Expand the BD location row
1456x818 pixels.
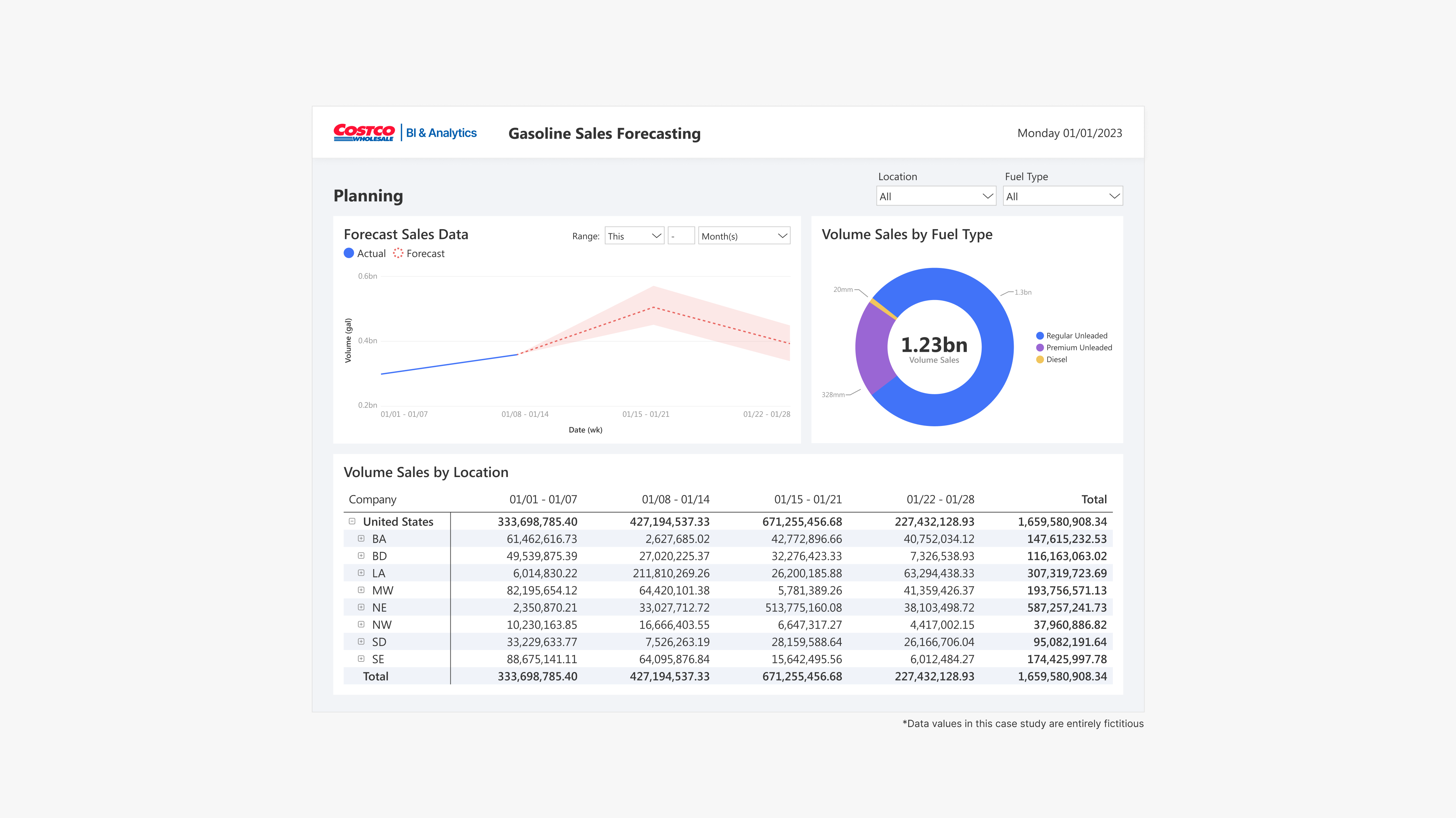pyautogui.click(x=361, y=556)
